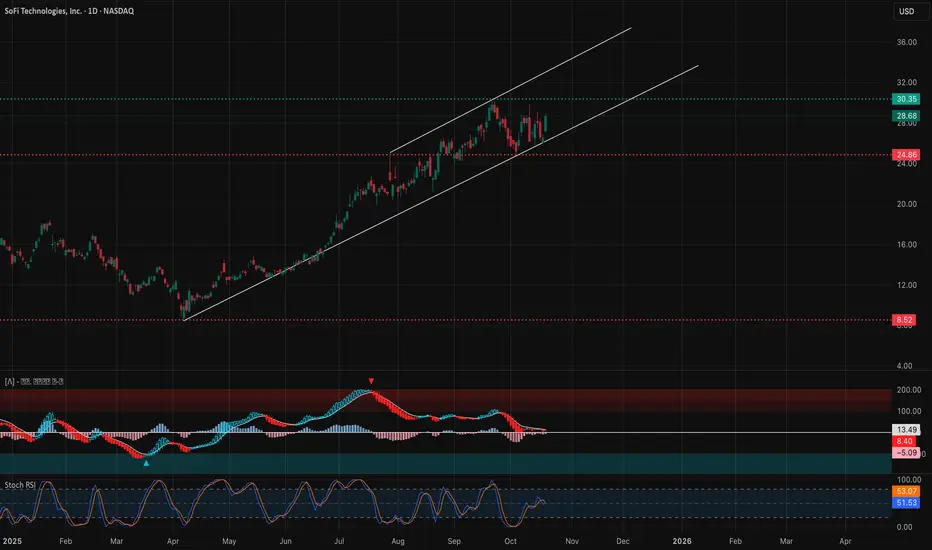Image resolution: width=932 pixels, height=550 pixels.
Task: Click the May label on time axis
Action: (x=229, y=541)
